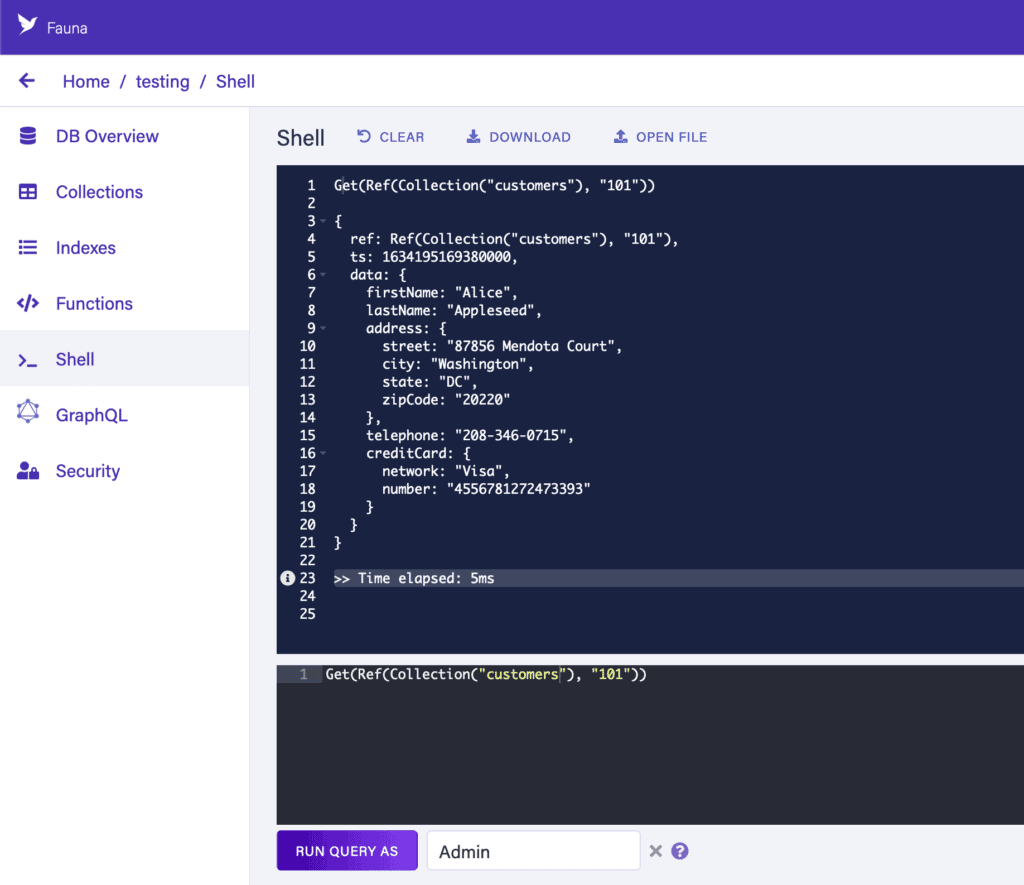
Task: Click the Collections table icon
Action: pos(28,192)
